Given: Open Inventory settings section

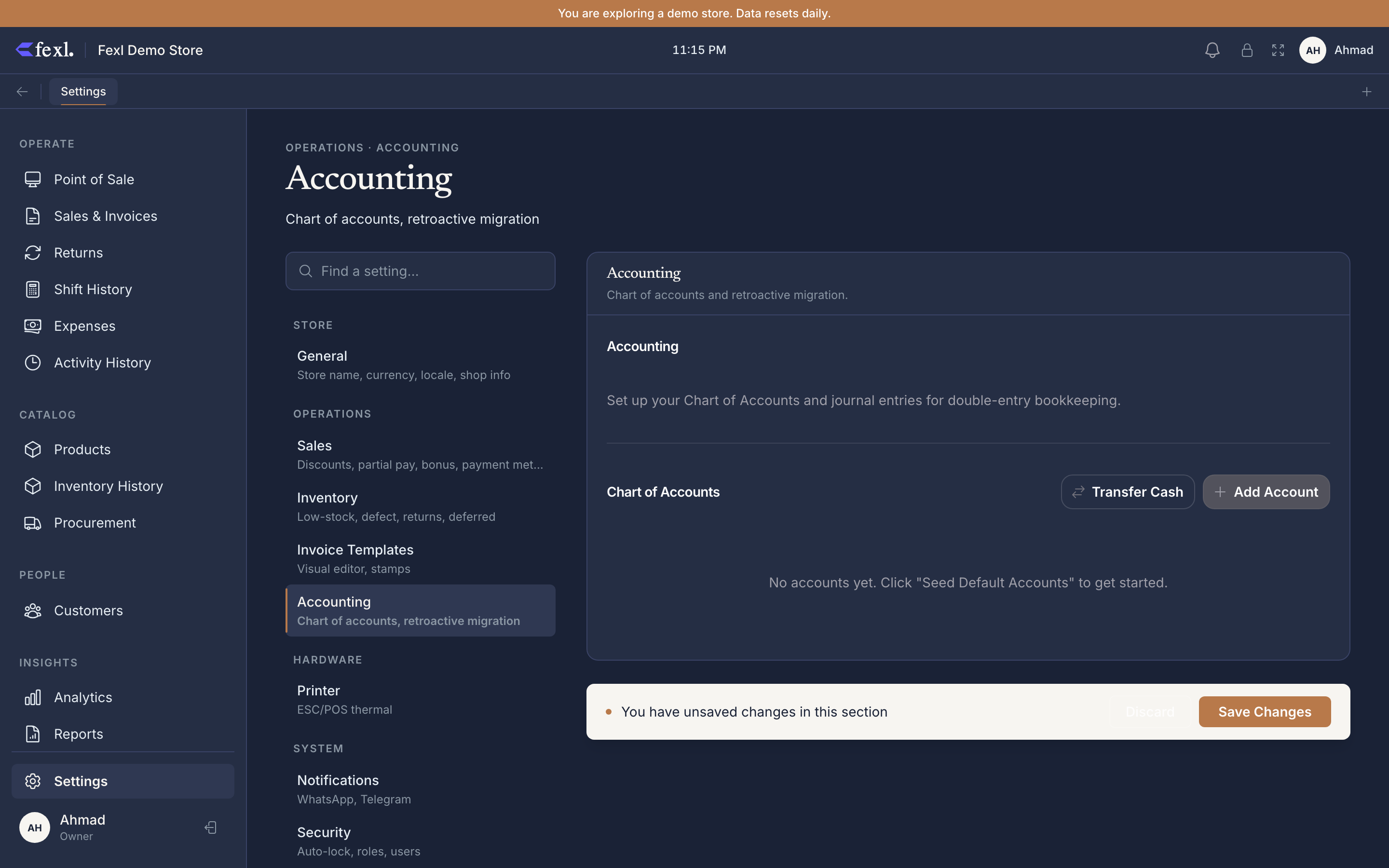Looking at the screenshot, I should [x=420, y=507].
